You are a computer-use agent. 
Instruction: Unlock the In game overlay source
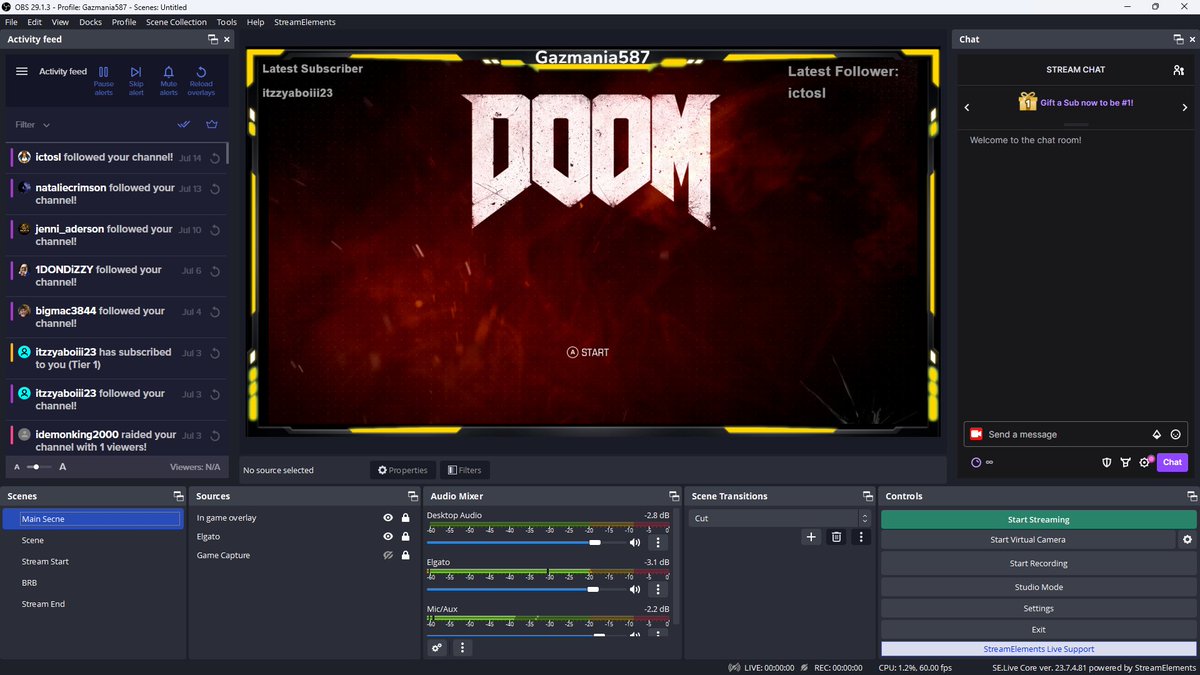click(405, 518)
